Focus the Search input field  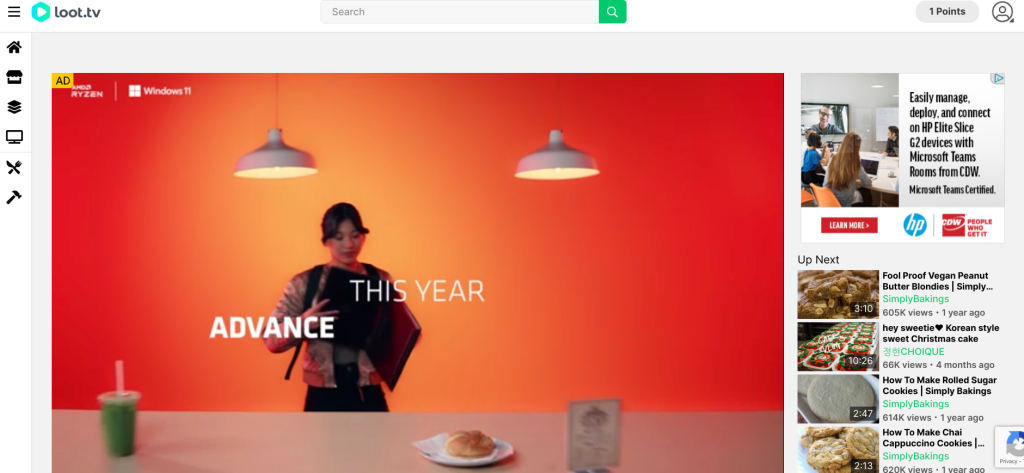click(x=460, y=12)
